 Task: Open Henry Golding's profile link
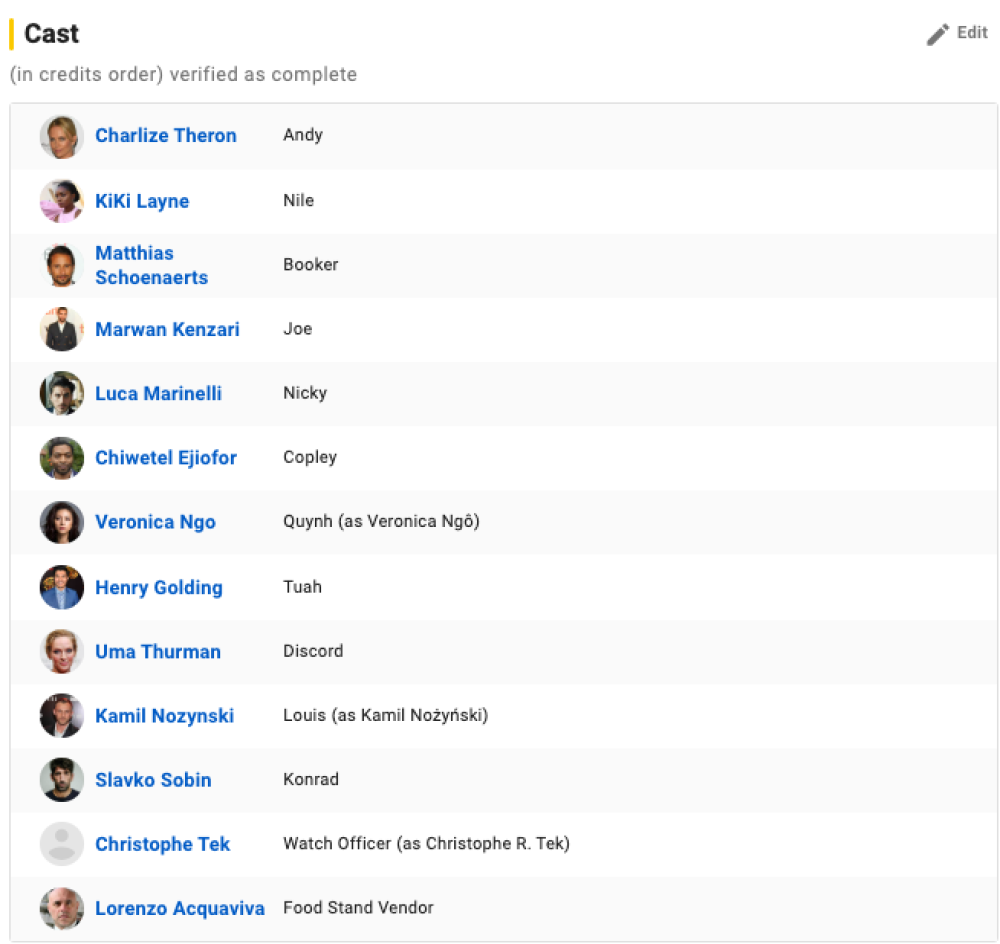coord(159,587)
